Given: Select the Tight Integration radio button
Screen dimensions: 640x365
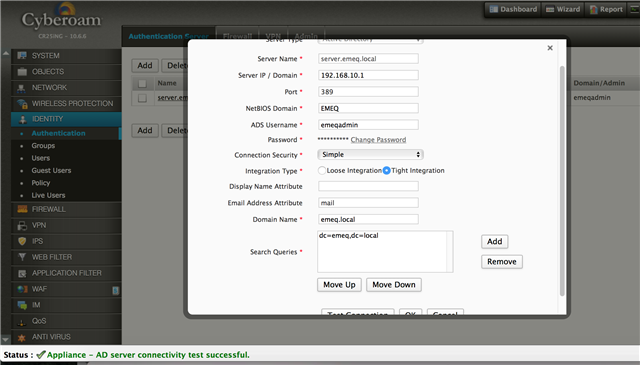Looking at the screenshot, I should (x=386, y=171).
